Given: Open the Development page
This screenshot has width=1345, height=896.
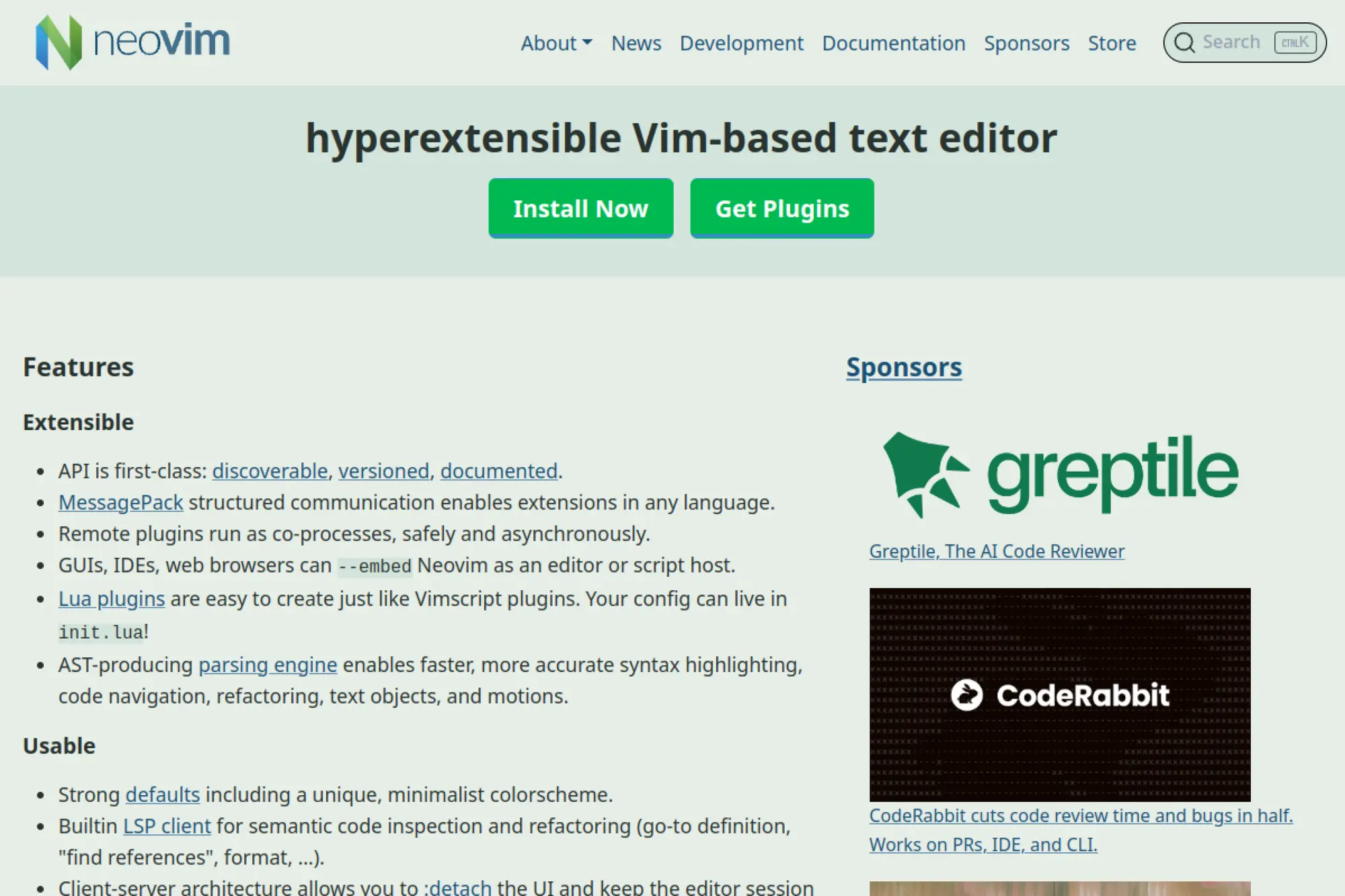Looking at the screenshot, I should coord(741,43).
